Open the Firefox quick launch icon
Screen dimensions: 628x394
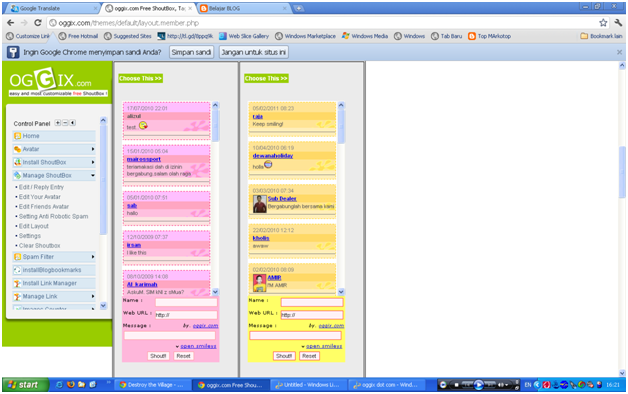[71, 384]
